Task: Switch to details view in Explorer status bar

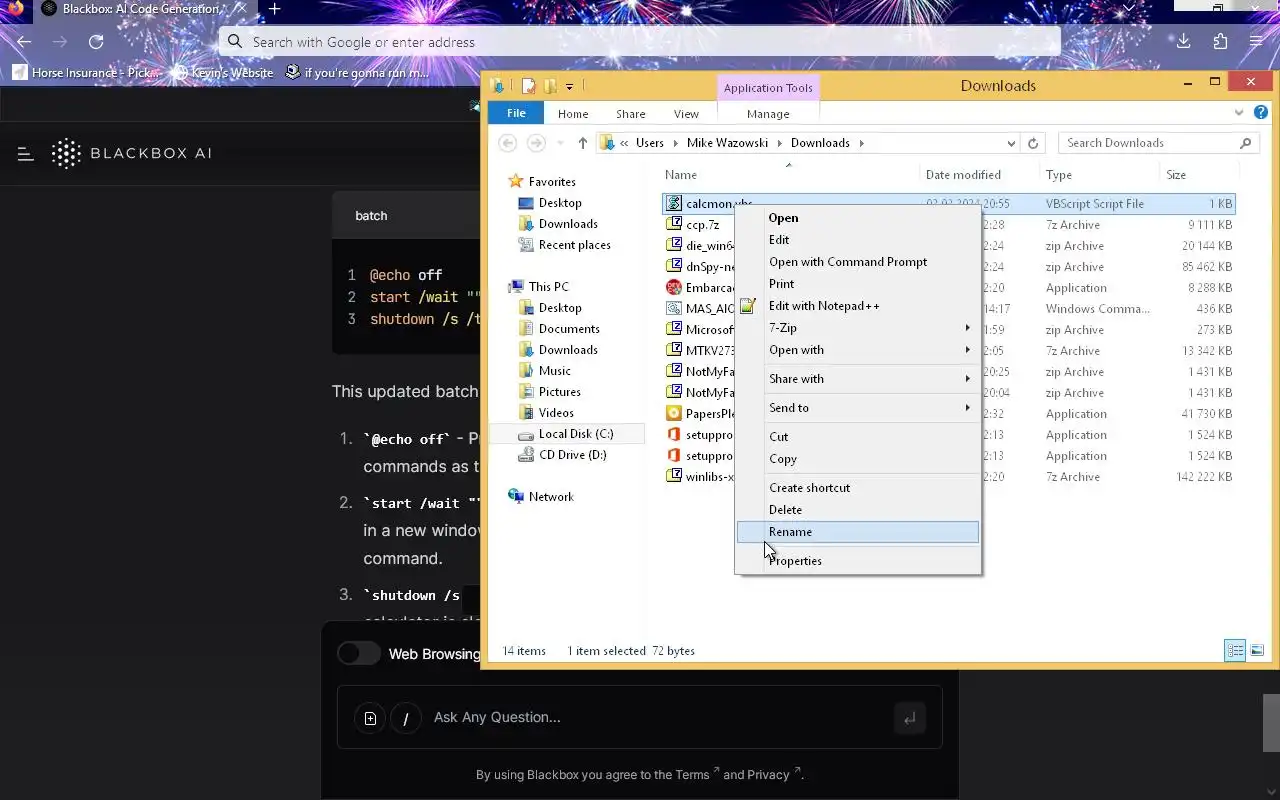Action: 1236,650
